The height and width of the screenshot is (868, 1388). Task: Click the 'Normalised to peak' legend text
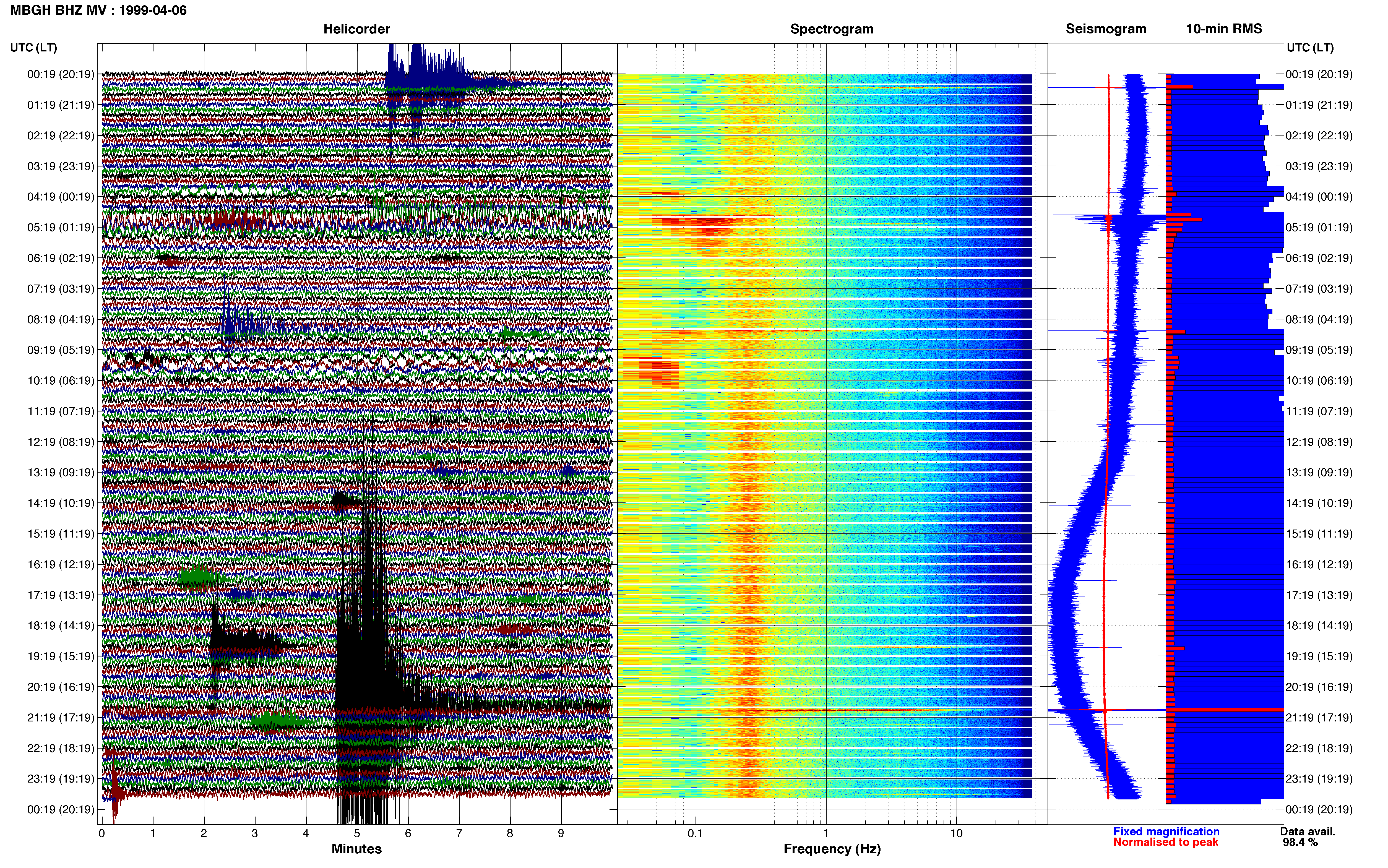tap(1165, 842)
